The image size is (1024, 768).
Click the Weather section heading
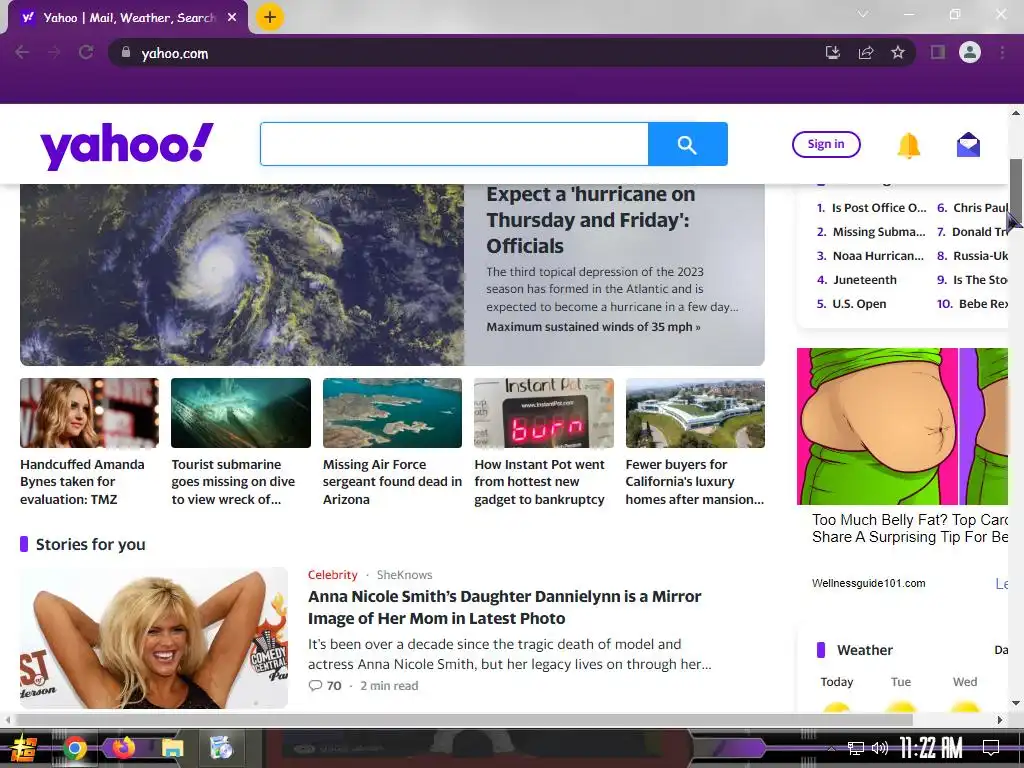(x=865, y=650)
